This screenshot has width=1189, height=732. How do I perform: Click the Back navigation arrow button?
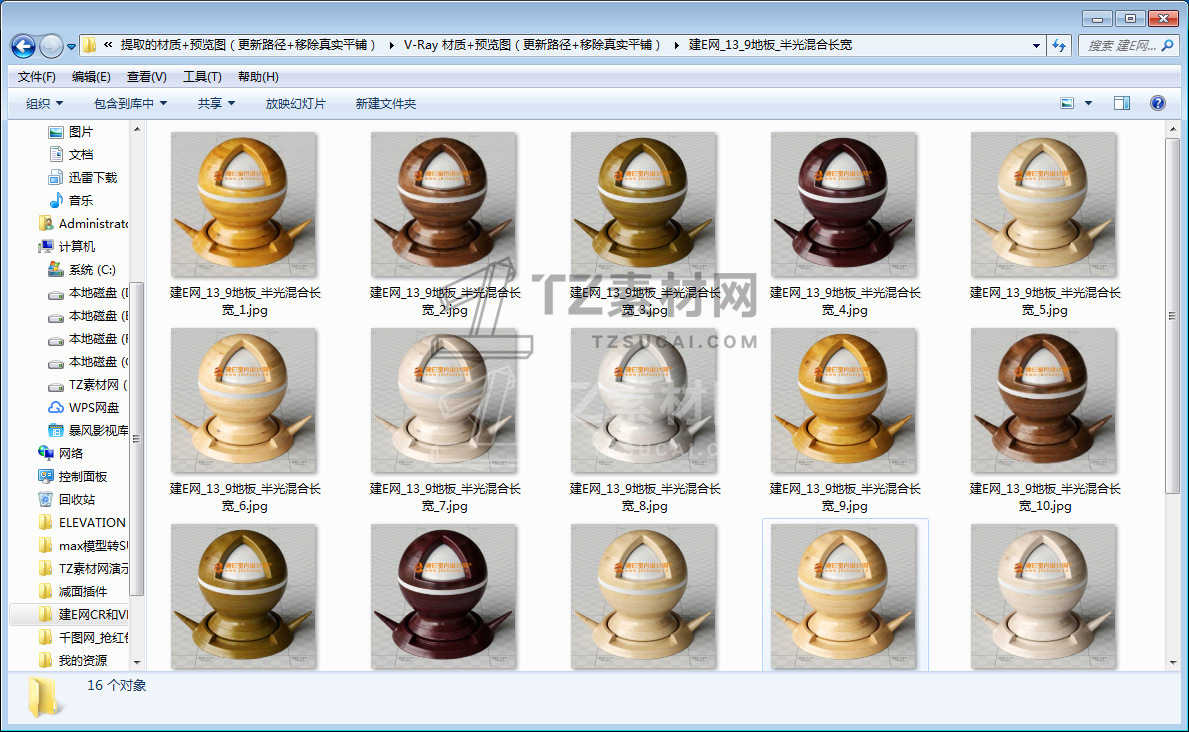(23, 46)
